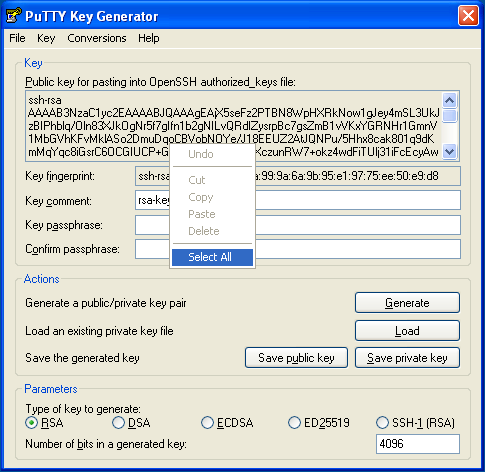This screenshot has height=472, width=485.
Task: Click the public key scroll up arrow
Action: (x=450, y=100)
